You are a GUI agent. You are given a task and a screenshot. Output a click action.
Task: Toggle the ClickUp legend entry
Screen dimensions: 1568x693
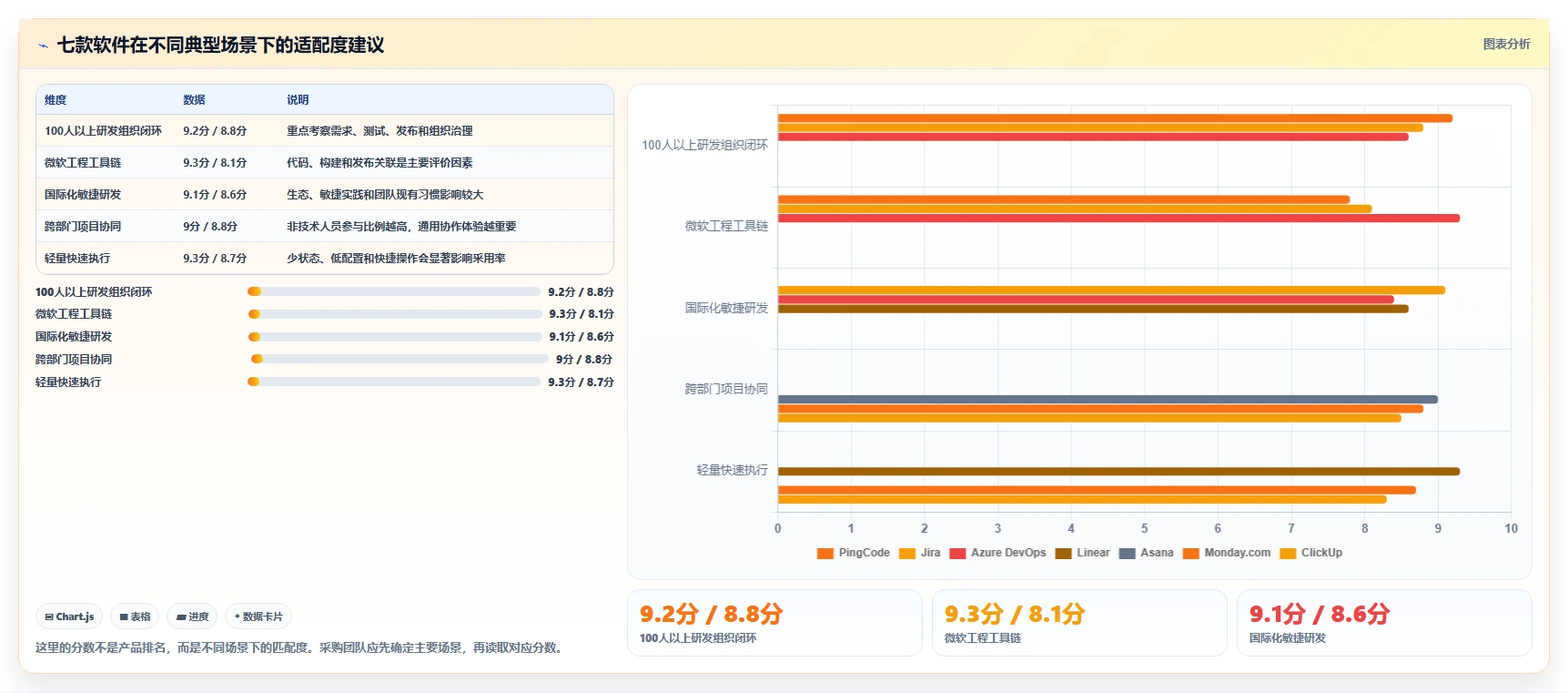click(1311, 553)
